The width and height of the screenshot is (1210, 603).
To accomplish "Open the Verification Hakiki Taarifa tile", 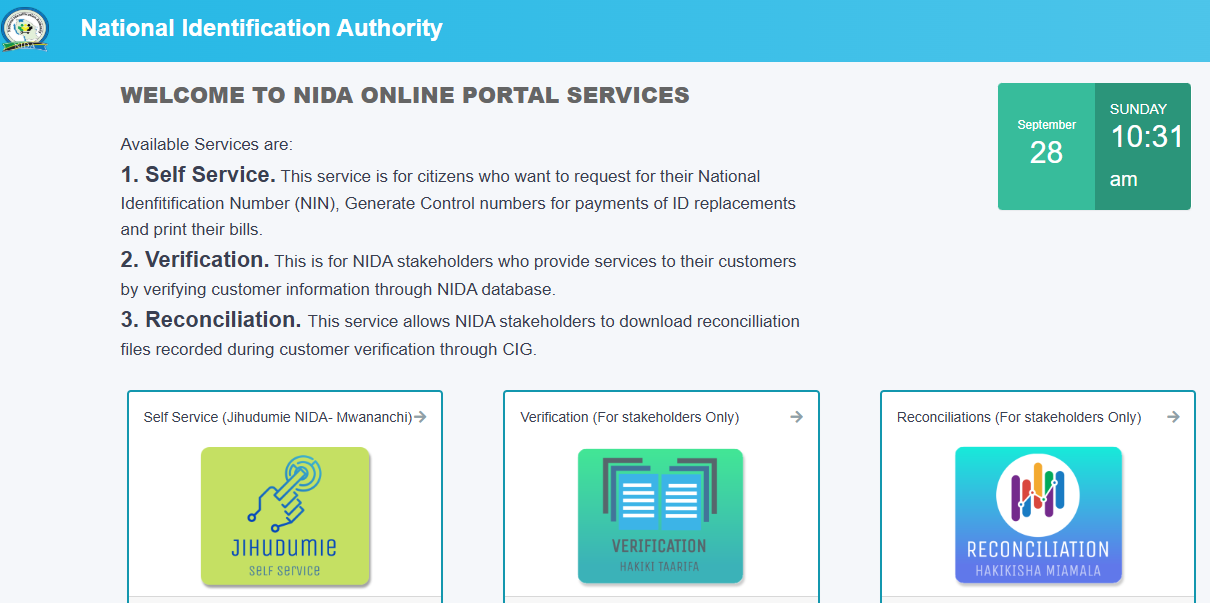I will tap(660, 516).
